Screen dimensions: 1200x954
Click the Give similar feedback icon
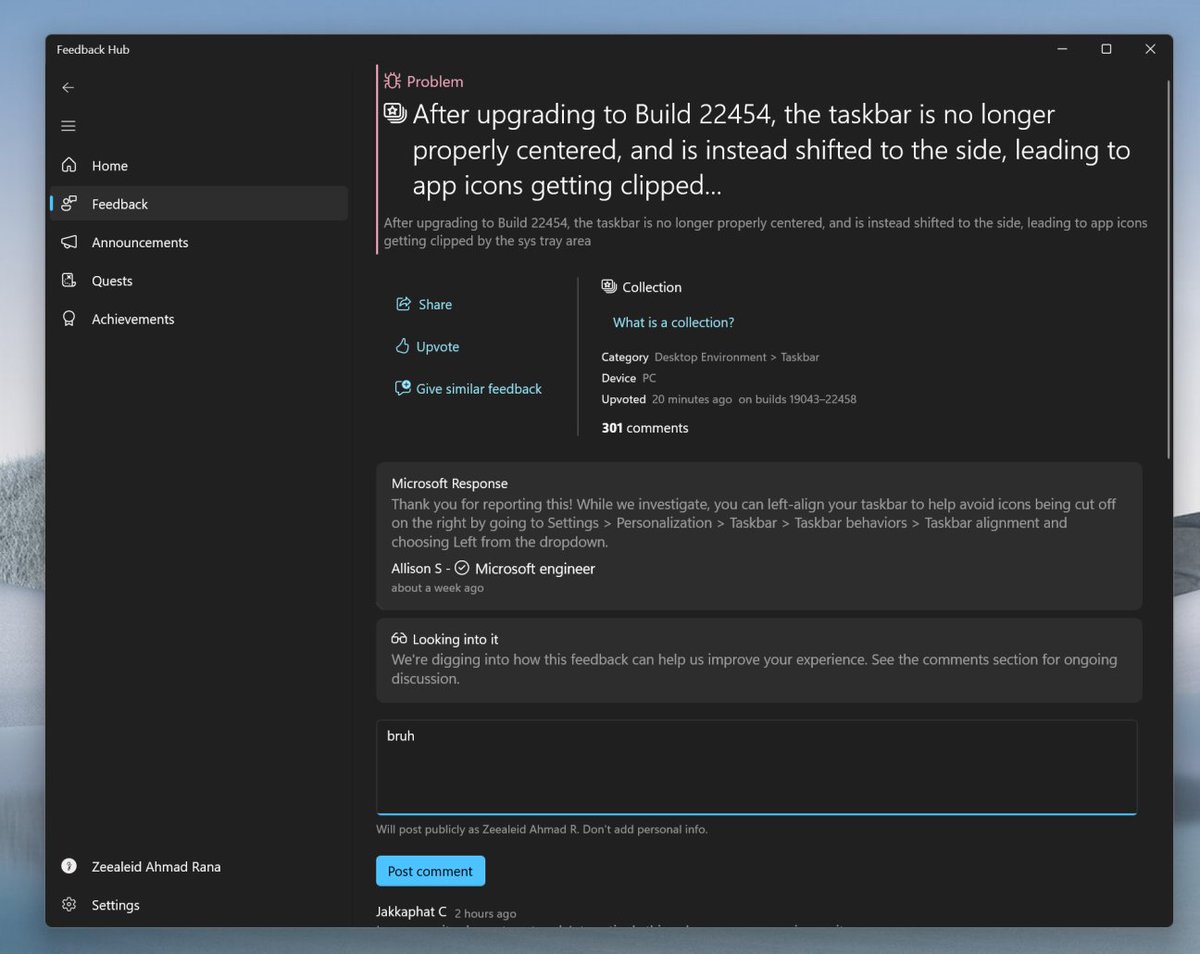(403, 388)
